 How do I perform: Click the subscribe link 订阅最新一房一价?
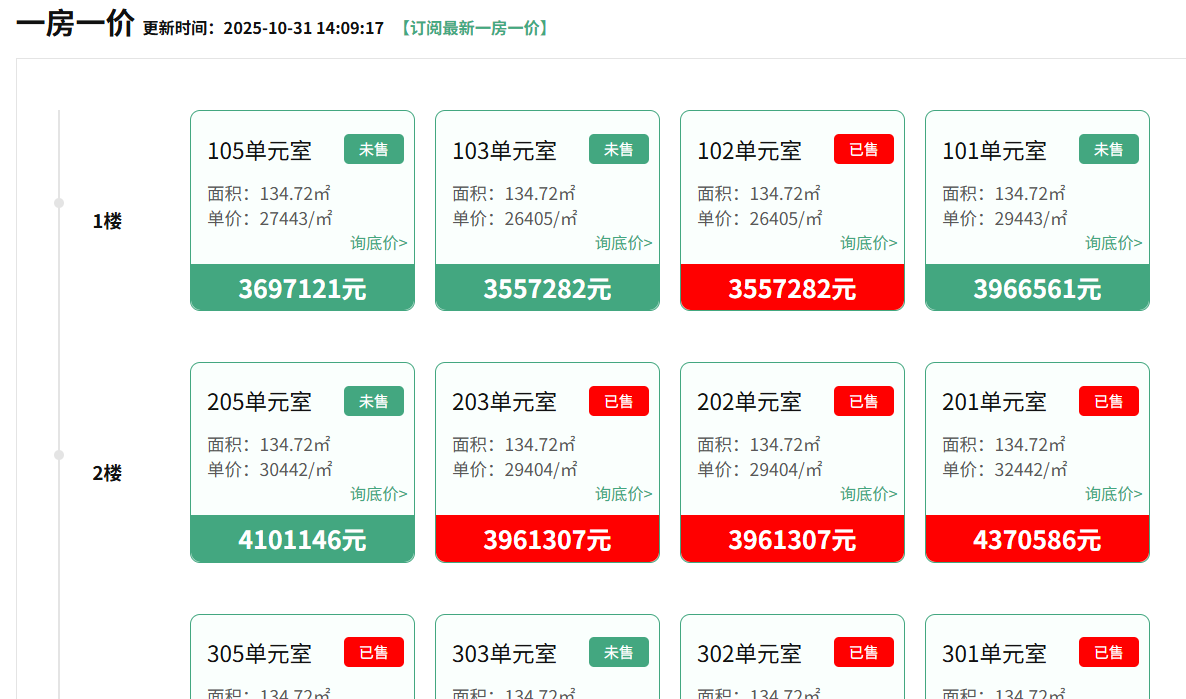point(474,28)
